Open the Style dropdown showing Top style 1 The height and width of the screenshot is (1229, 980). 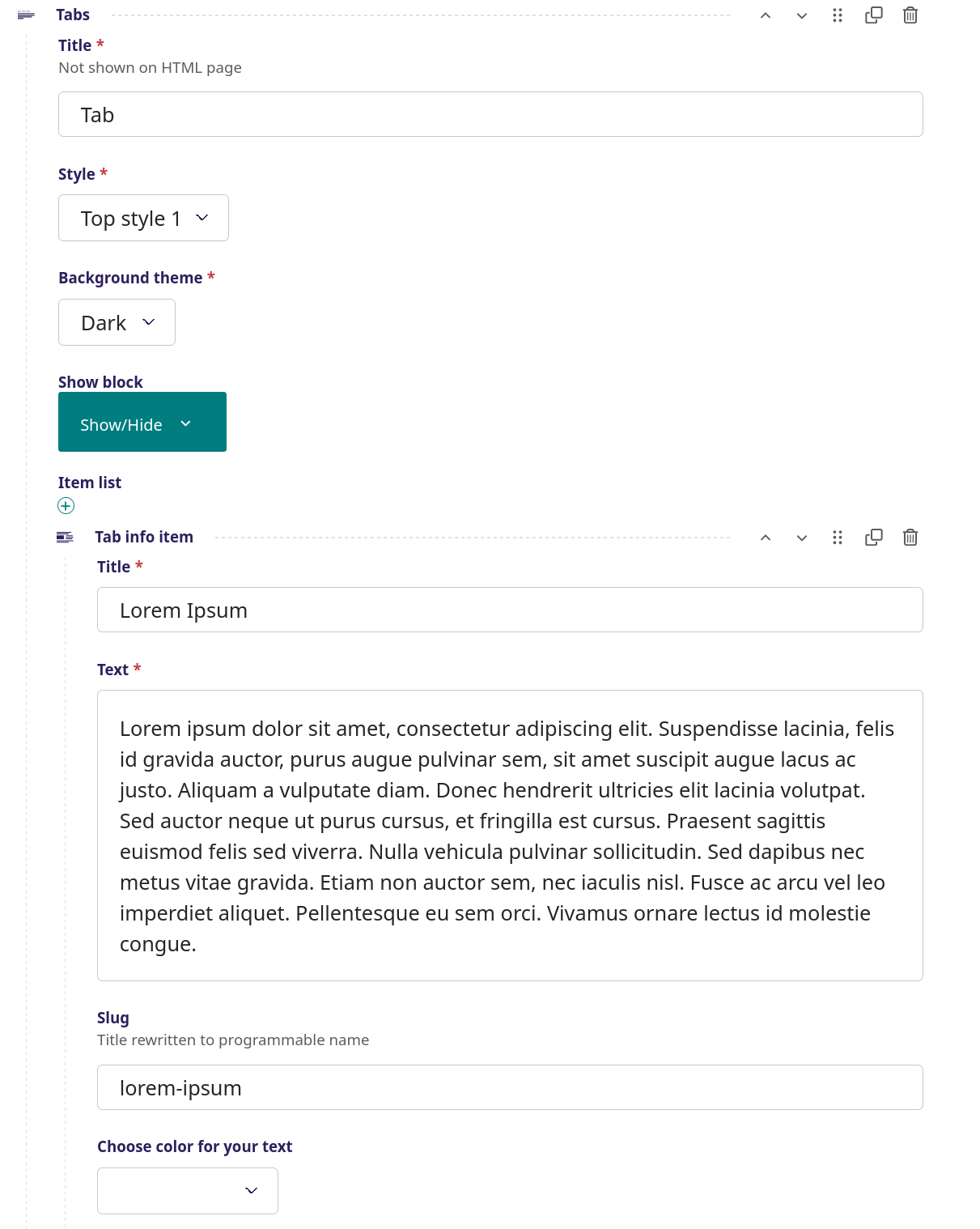[x=143, y=218]
